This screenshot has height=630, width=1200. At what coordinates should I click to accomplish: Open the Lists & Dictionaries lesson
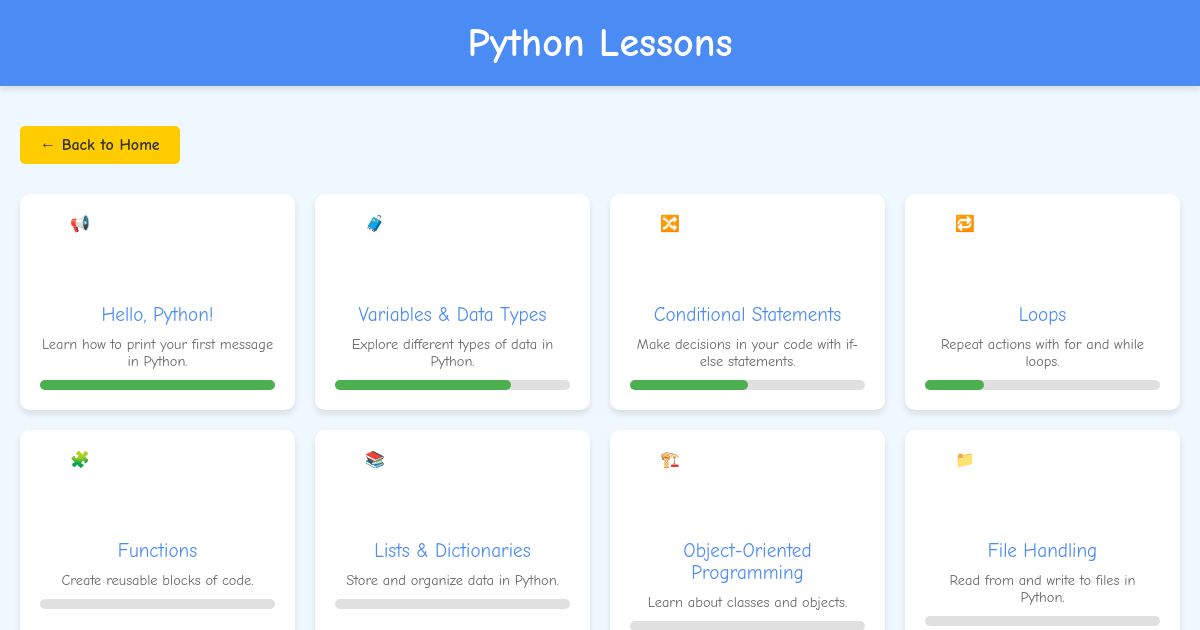(452, 550)
